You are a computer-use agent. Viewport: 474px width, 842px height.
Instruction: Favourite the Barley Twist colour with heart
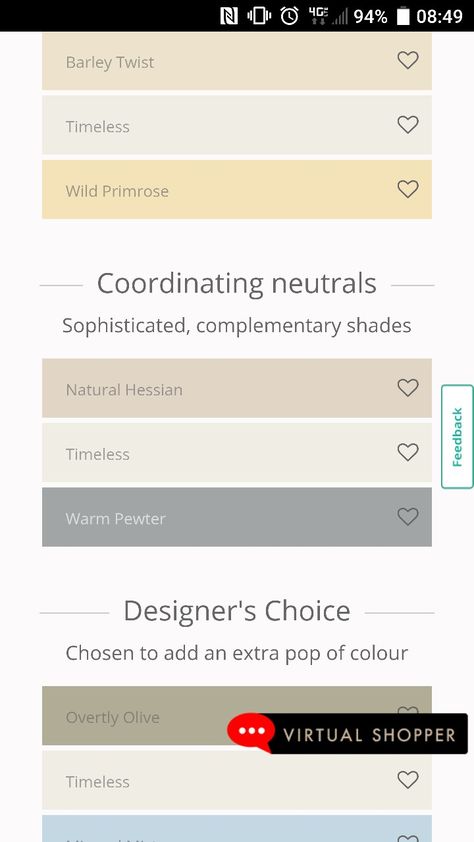[407, 60]
